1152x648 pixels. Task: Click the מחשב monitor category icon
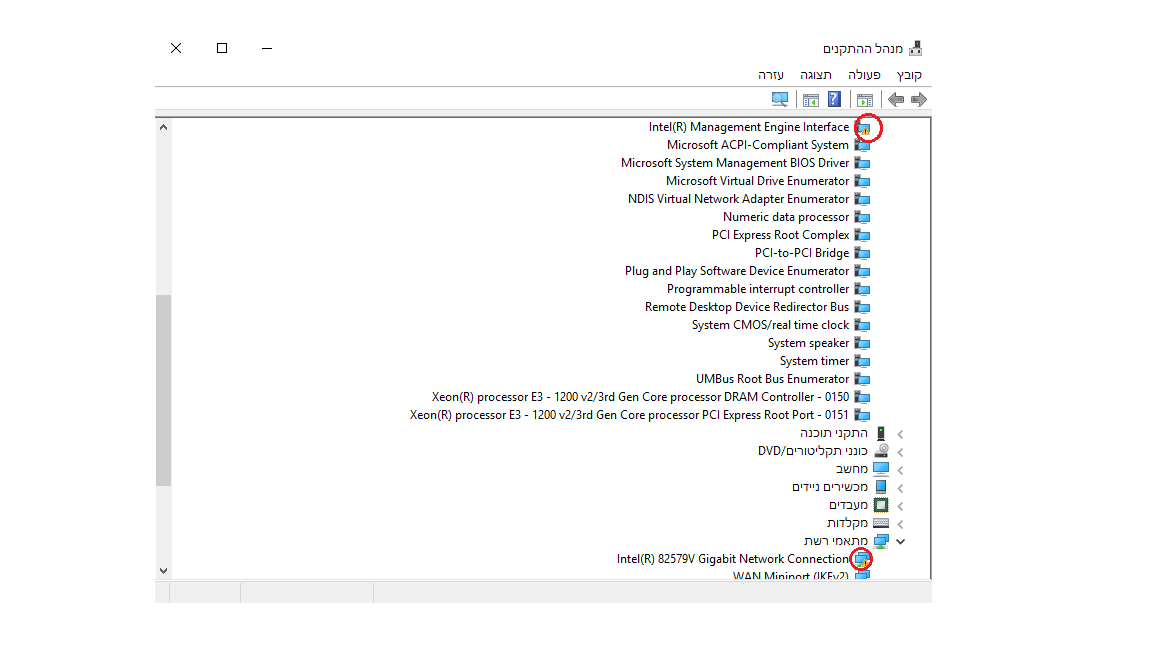[881, 469]
